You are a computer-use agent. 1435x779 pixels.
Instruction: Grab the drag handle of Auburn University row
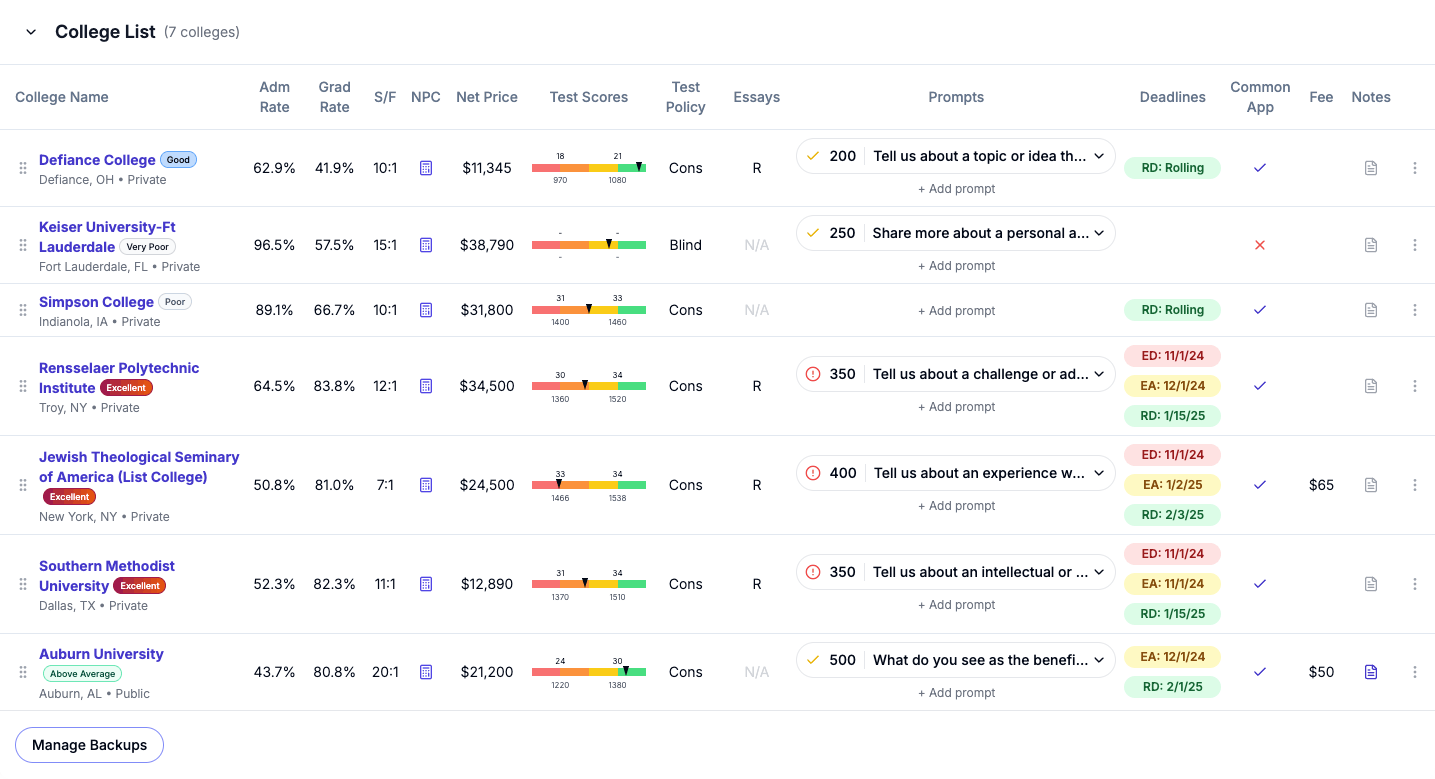pyautogui.click(x=23, y=672)
